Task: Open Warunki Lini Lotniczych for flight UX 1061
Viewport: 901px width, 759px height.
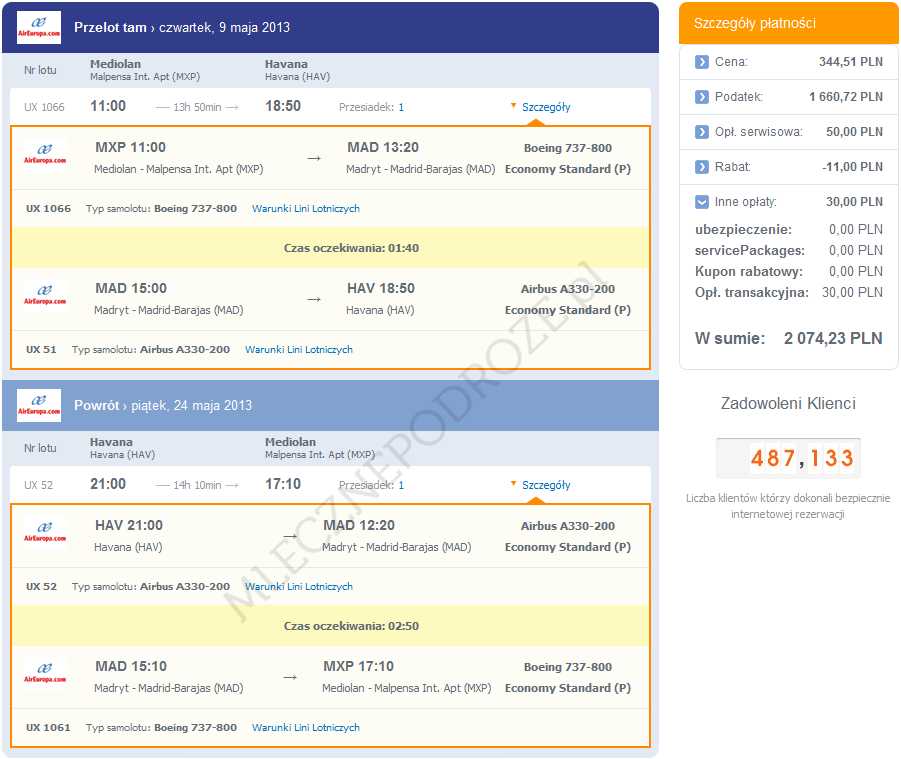Action: coord(305,728)
